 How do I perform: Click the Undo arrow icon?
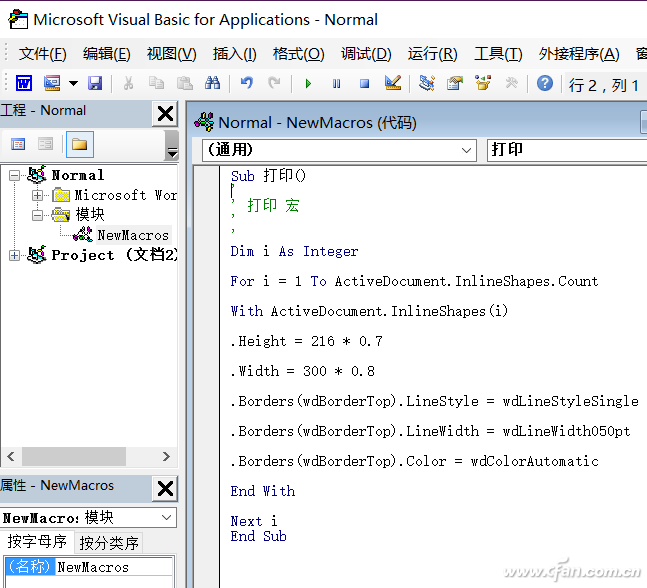pos(246,84)
